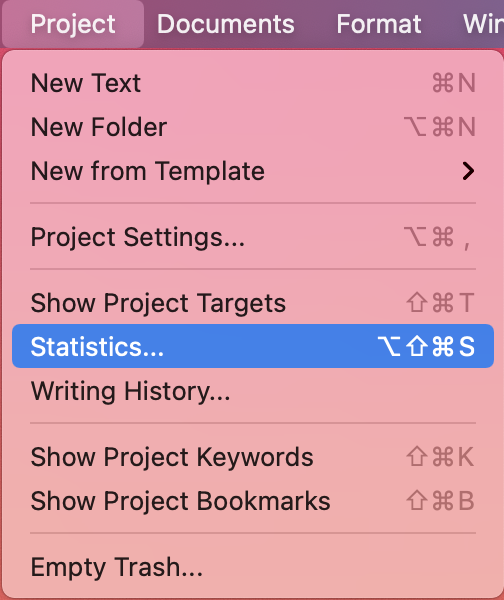Open the partially visible Window menu

[x=483, y=24]
